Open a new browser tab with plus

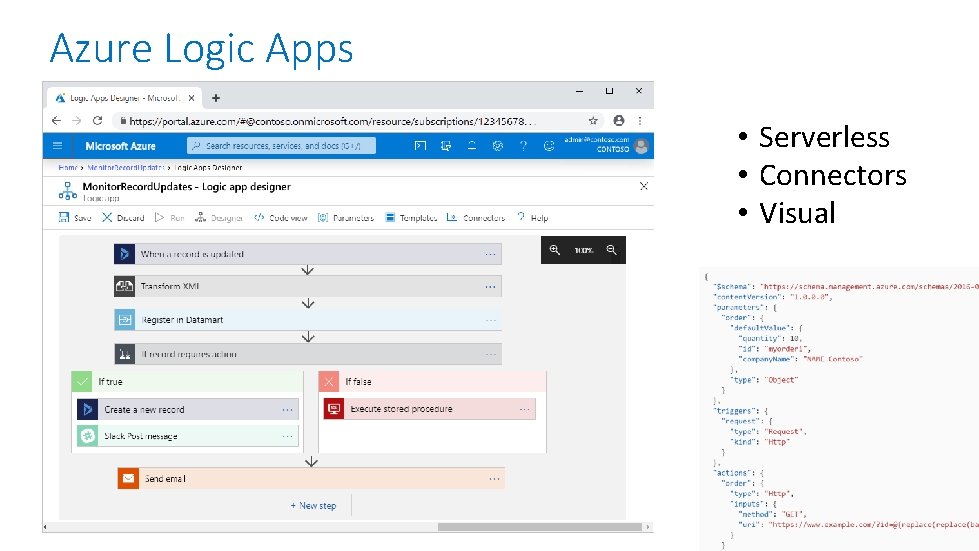click(x=216, y=98)
